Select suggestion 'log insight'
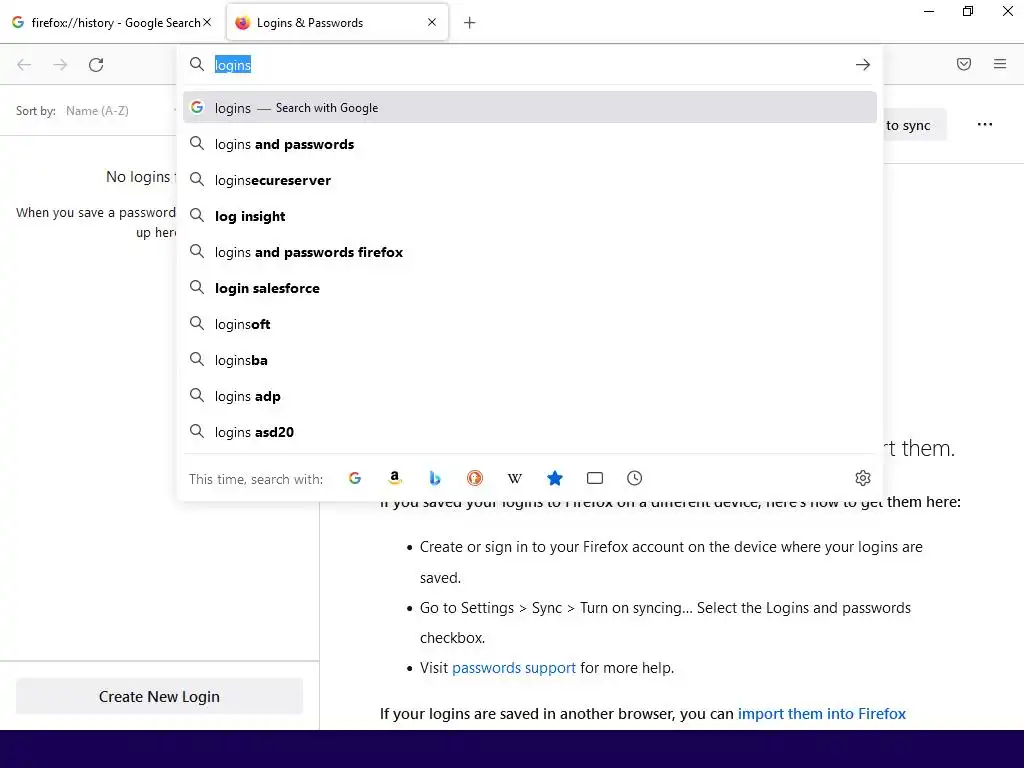The height and width of the screenshot is (768, 1024). point(530,216)
